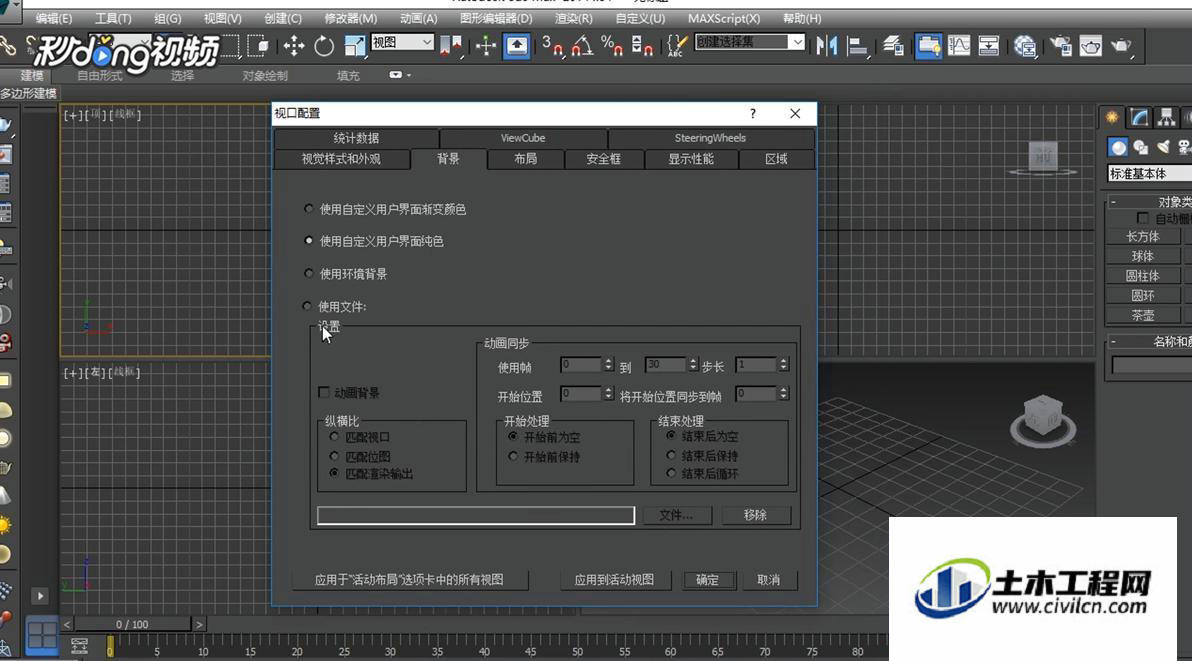
Task: Enable the 动画背景 checkbox
Action: click(324, 393)
